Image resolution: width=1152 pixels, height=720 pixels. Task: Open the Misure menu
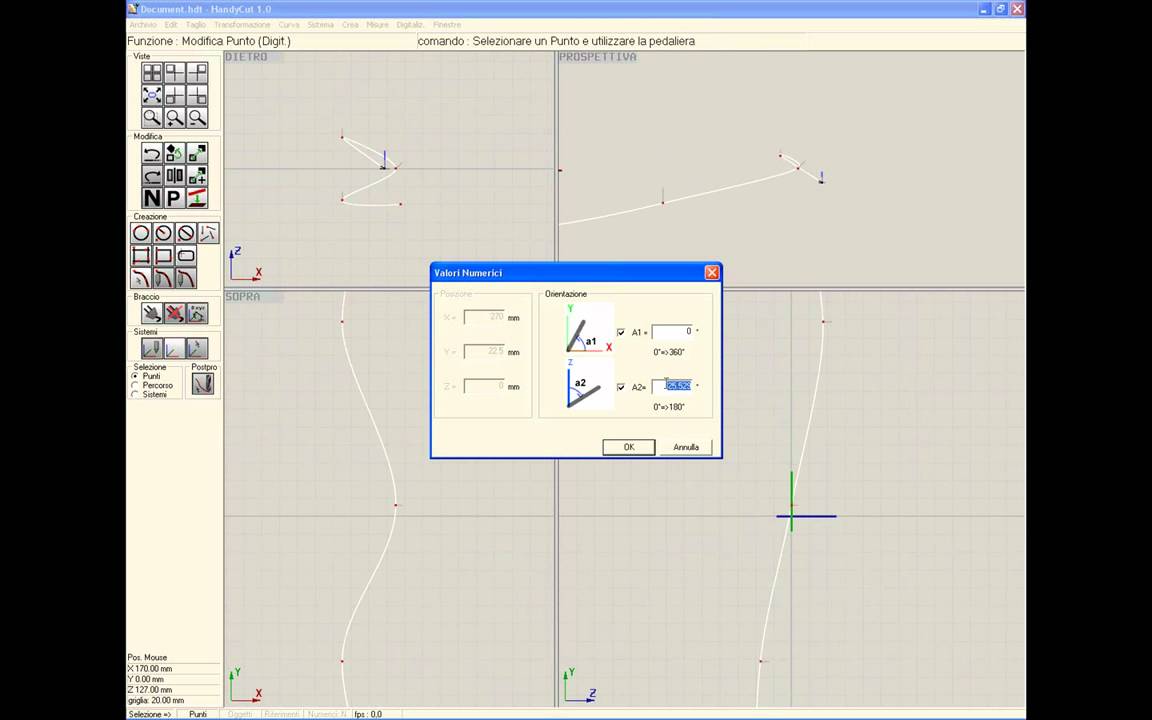pyautogui.click(x=378, y=25)
